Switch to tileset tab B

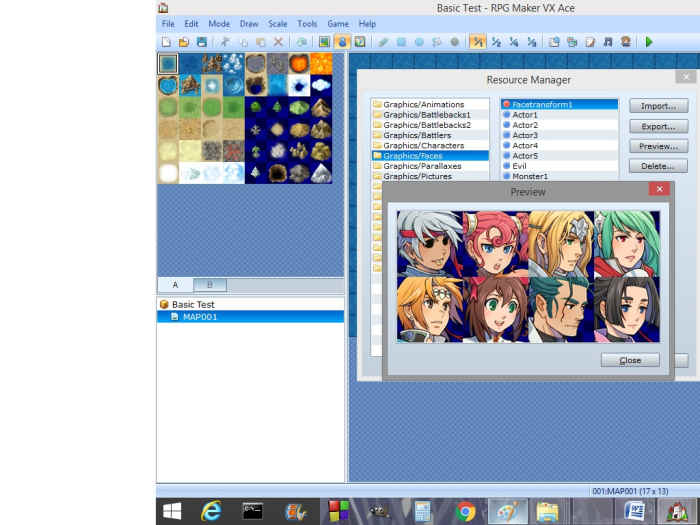210,285
